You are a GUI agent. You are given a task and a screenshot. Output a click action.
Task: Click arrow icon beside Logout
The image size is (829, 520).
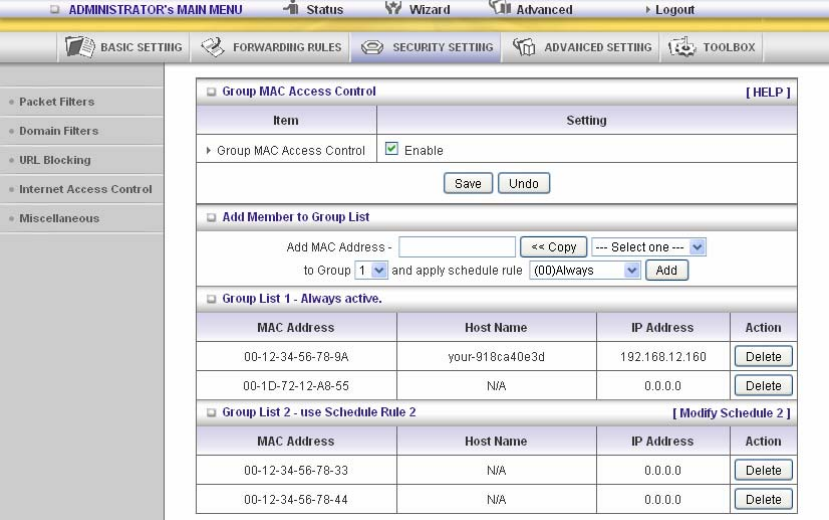pyautogui.click(x=648, y=10)
